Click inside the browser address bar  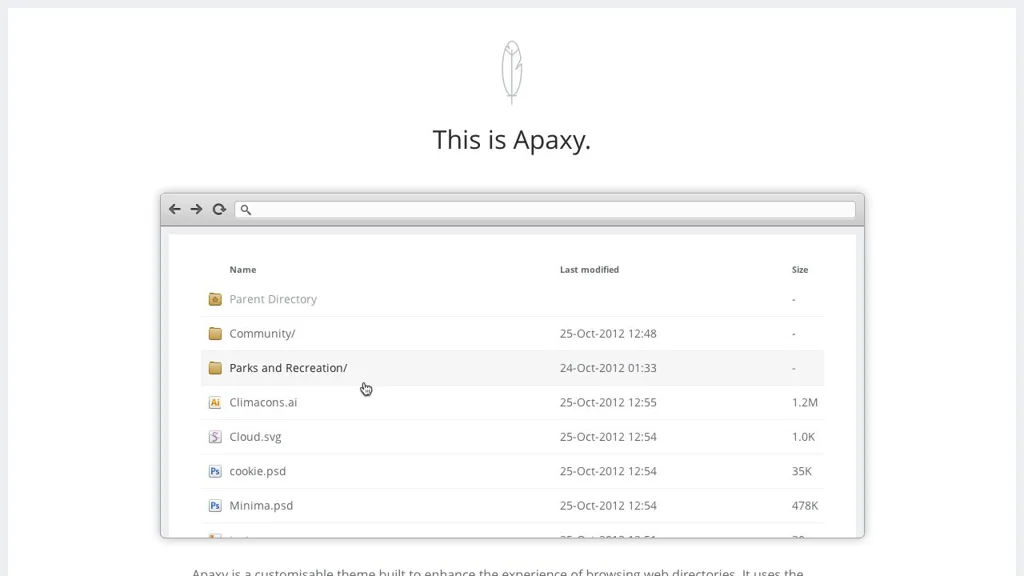550,210
